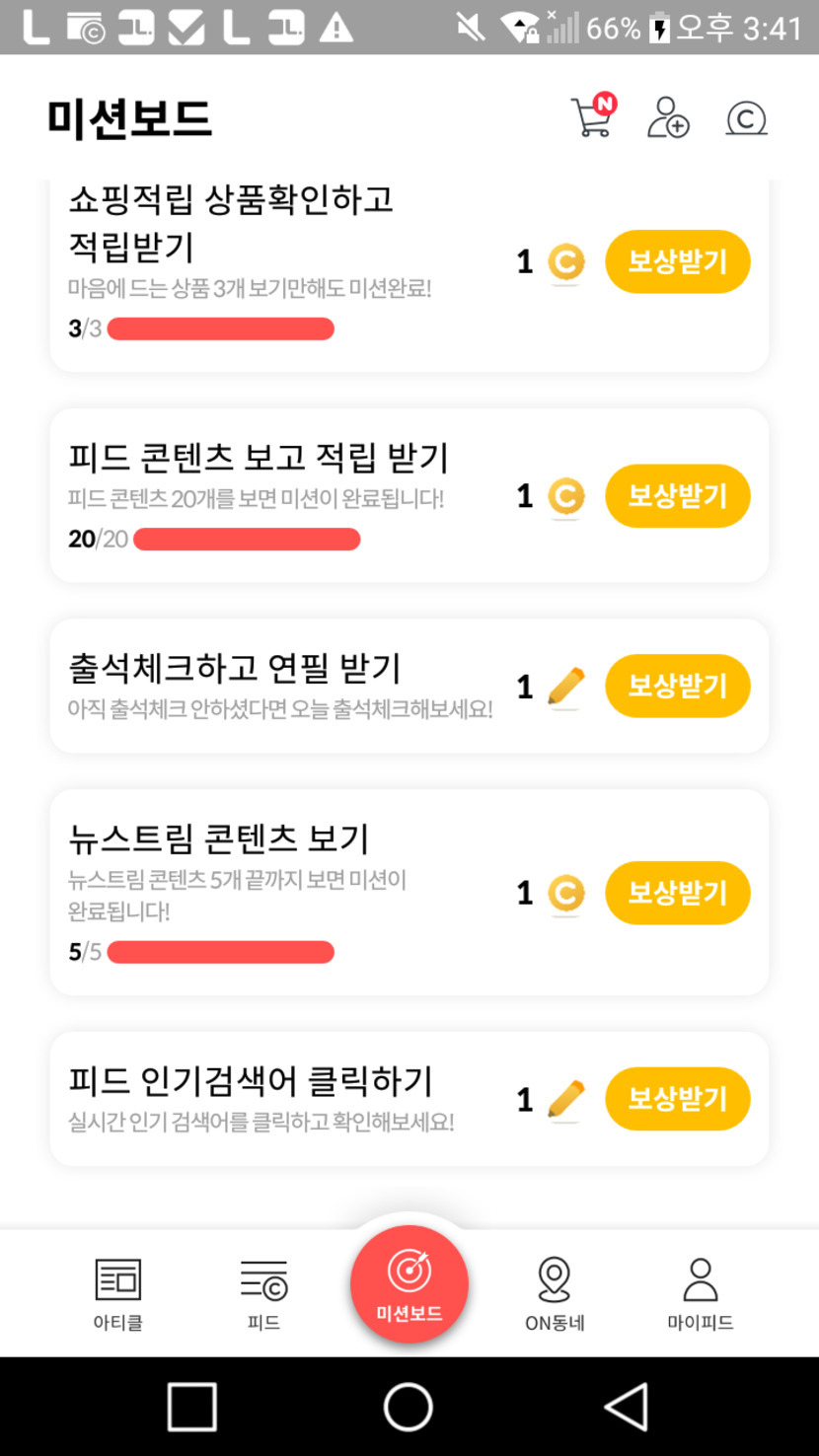819x1456 pixels.
Task: Claim reward for 피드 콘텐츠 보고 적립 받기
Action: click(x=678, y=496)
